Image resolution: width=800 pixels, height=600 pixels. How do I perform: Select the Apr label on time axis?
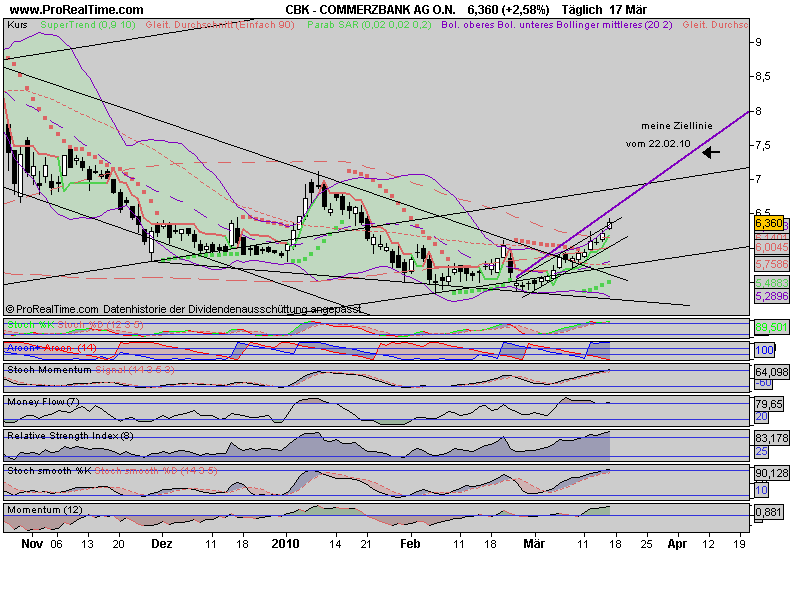[x=677, y=544]
